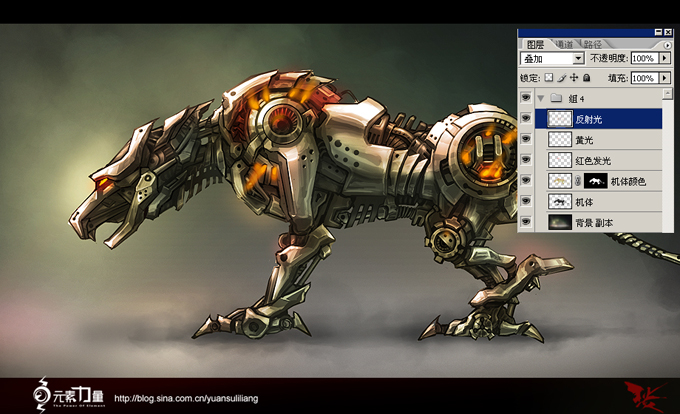Open the 叠加 blend mode dropdown
Screen dimensions: 680x414
pos(578,58)
